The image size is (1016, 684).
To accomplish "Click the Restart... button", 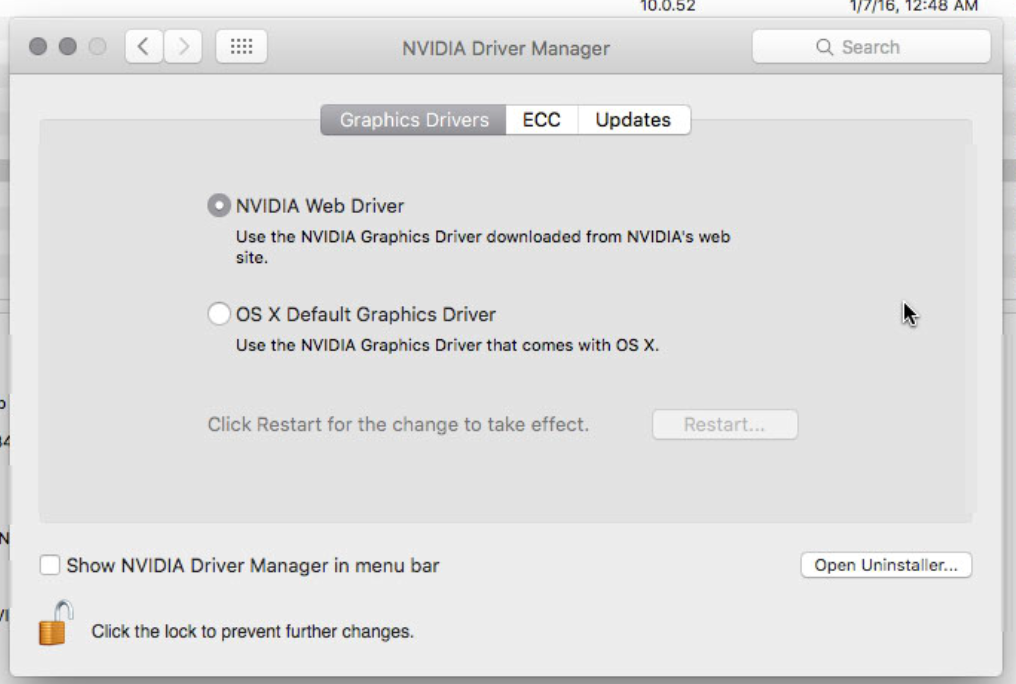I will 724,424.
